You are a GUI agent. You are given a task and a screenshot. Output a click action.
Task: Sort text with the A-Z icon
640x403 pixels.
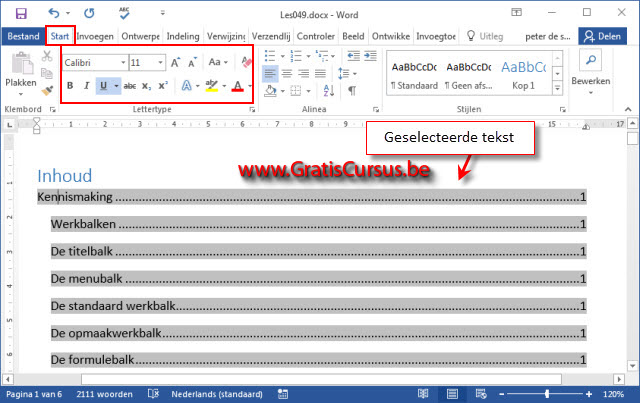coord(329,91)
